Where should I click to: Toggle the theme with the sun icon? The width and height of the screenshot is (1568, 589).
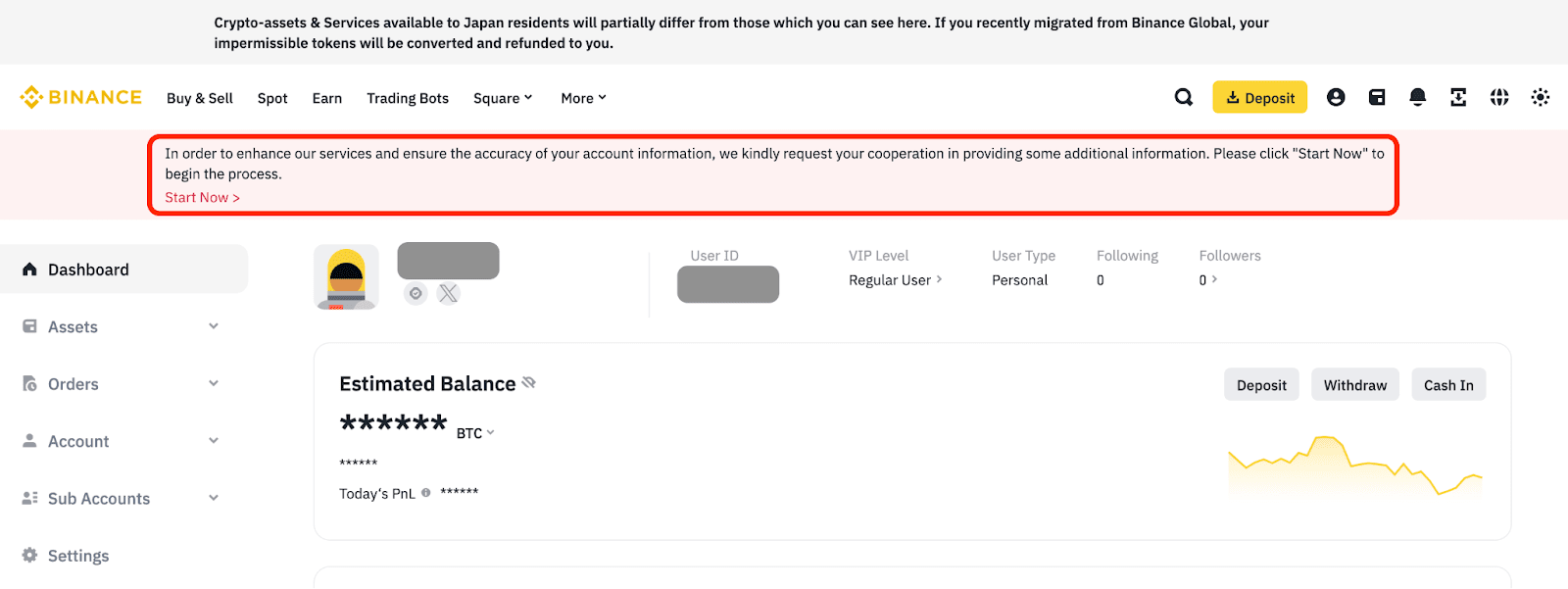point(1541,97)
